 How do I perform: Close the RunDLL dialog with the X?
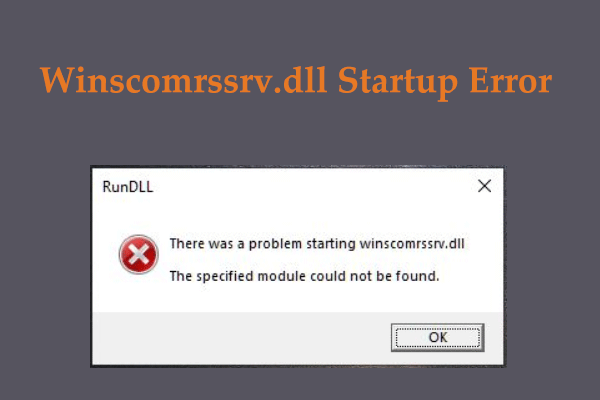coord(484,186)
